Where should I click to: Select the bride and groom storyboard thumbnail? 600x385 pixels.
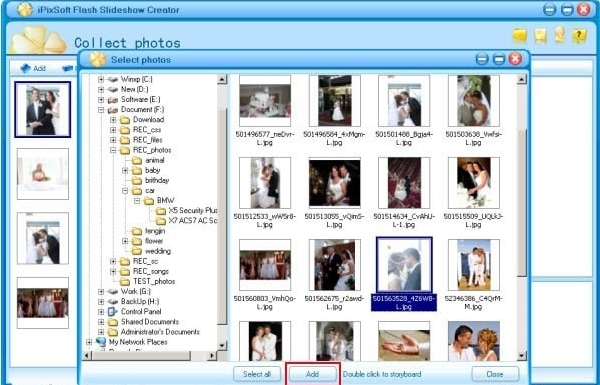pyautogui.click(x=43, y=109)
